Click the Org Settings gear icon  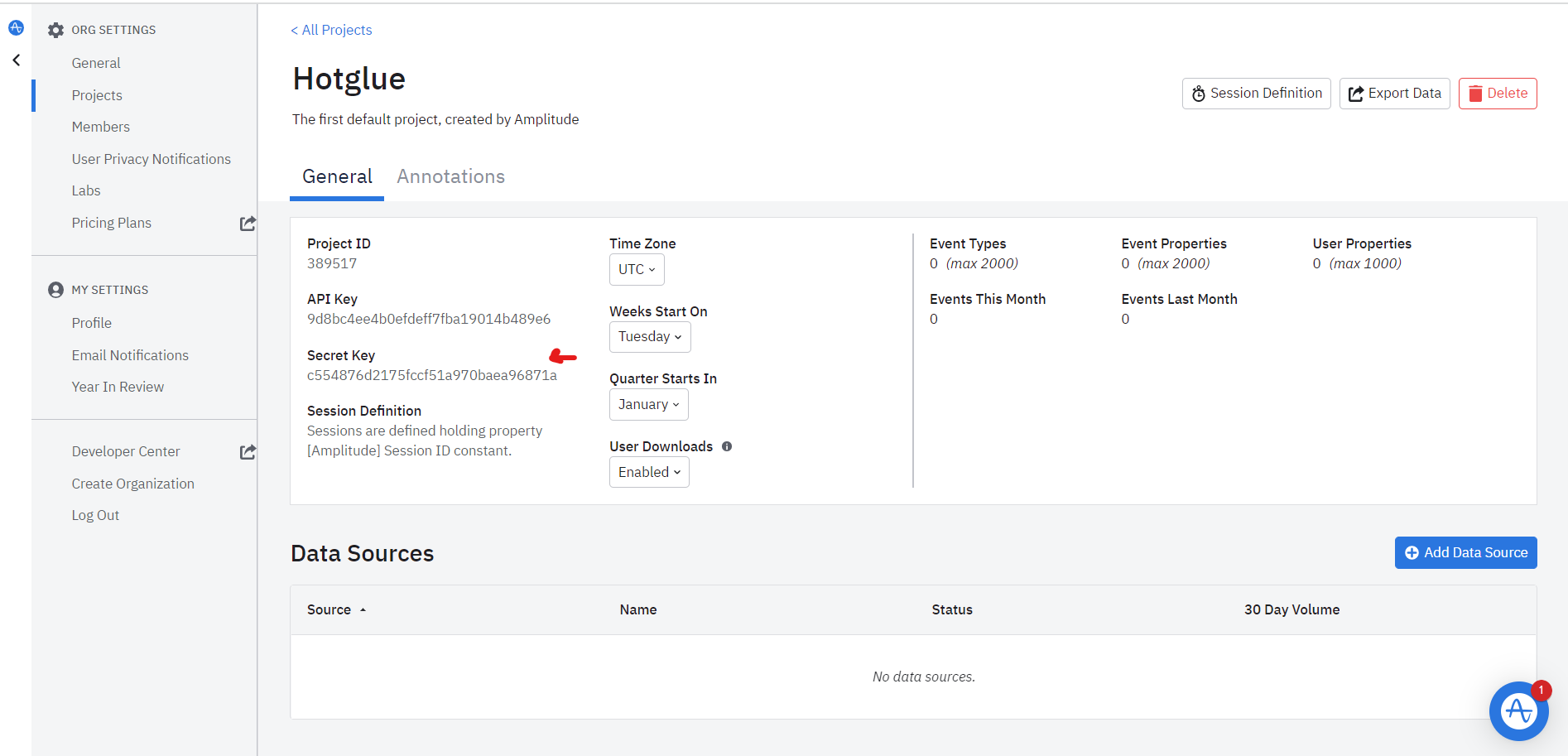55,31
